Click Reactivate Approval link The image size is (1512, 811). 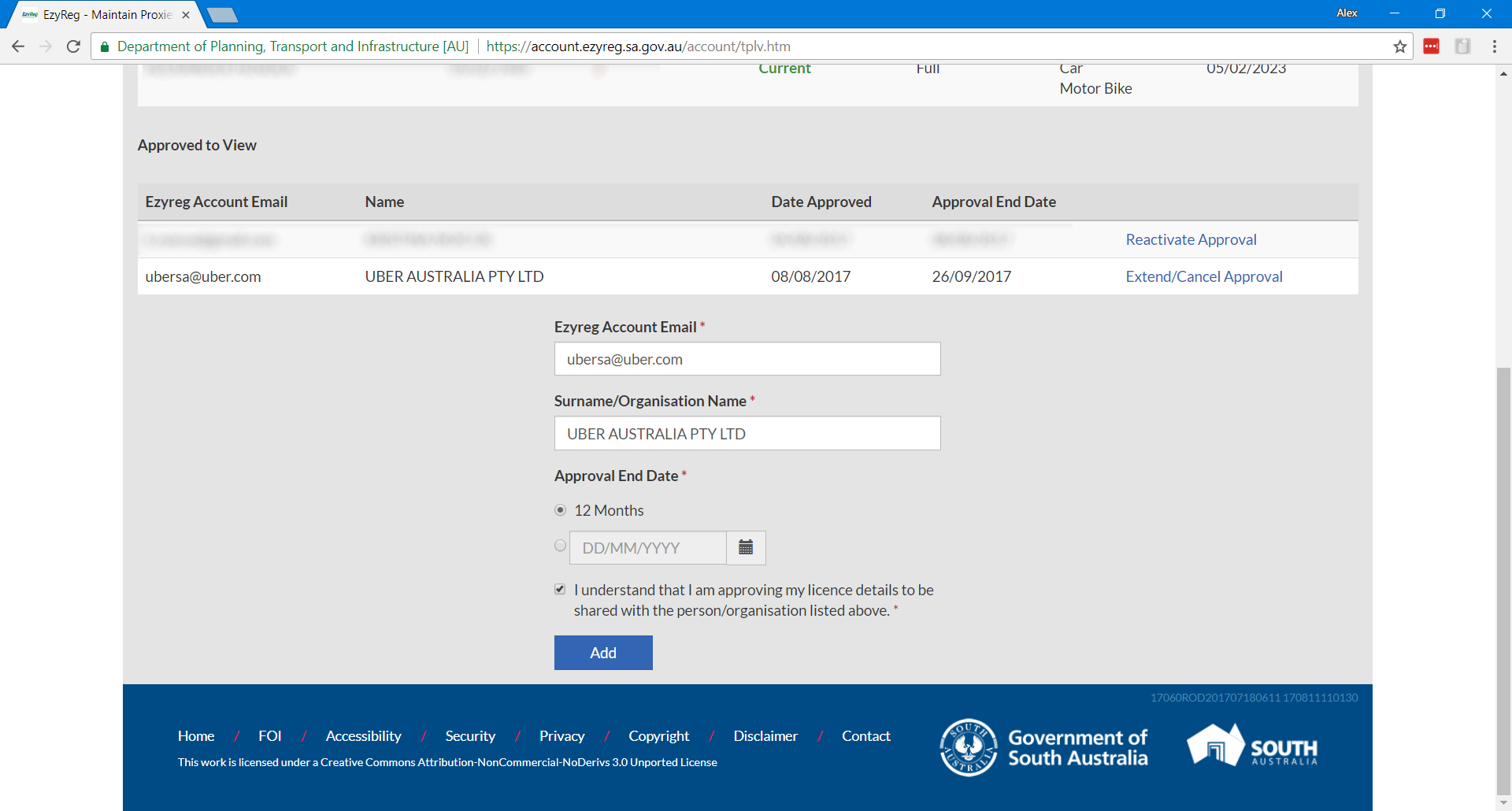point(1191,239)
